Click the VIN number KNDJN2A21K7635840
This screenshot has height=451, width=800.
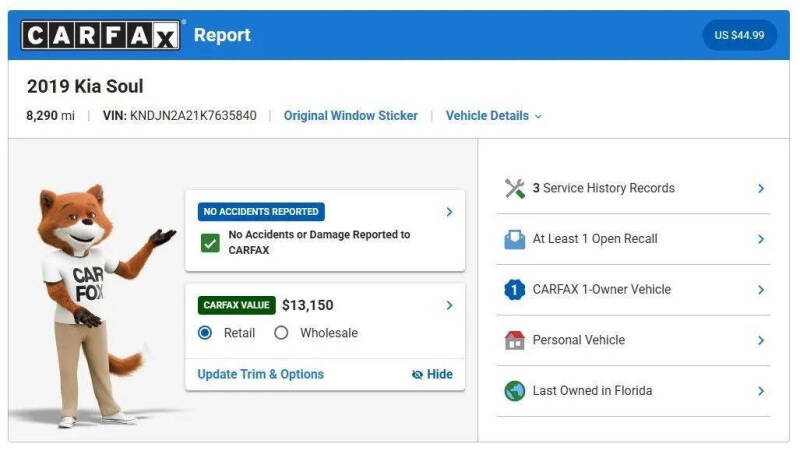pos(193,116)
